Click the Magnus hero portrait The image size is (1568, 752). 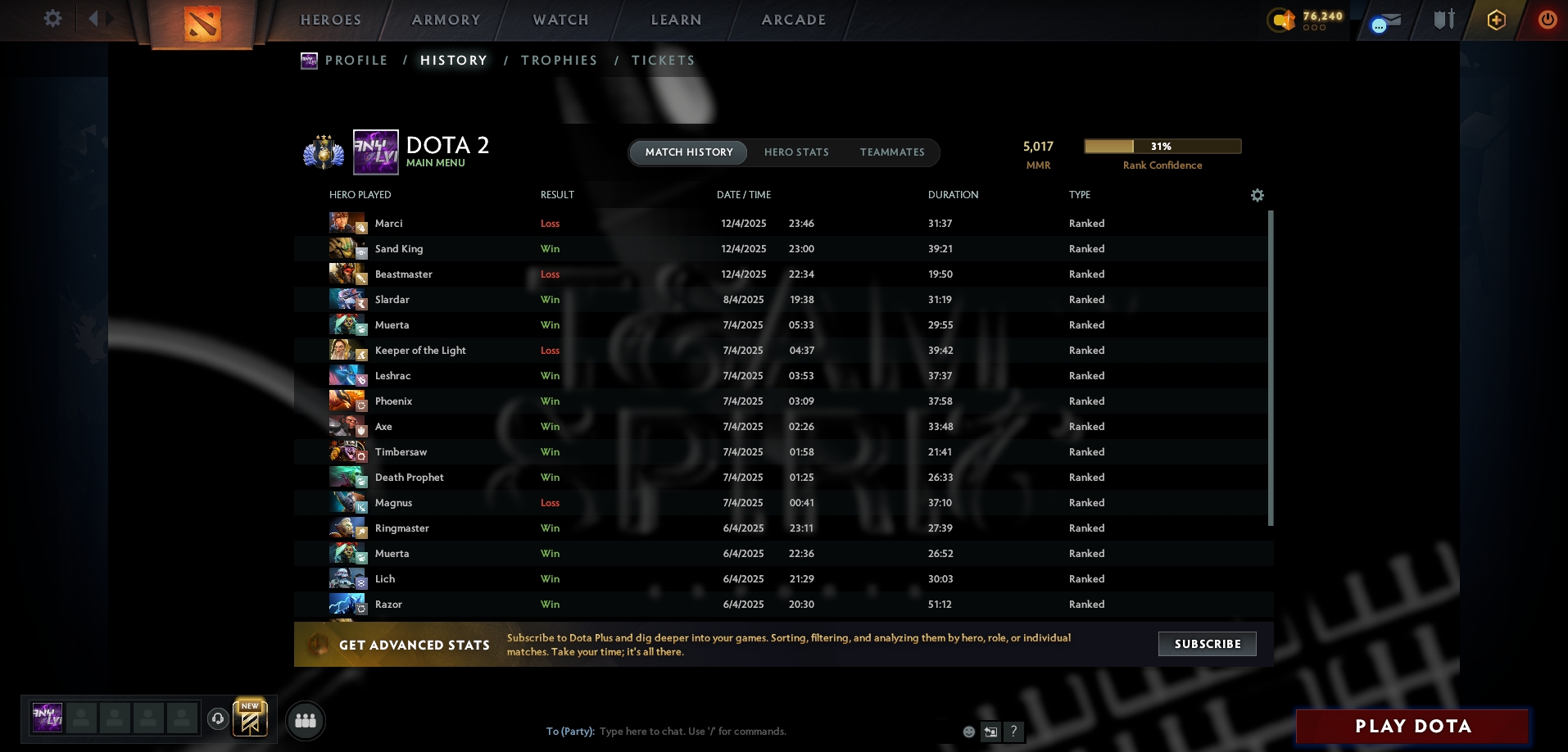(347, 502)
